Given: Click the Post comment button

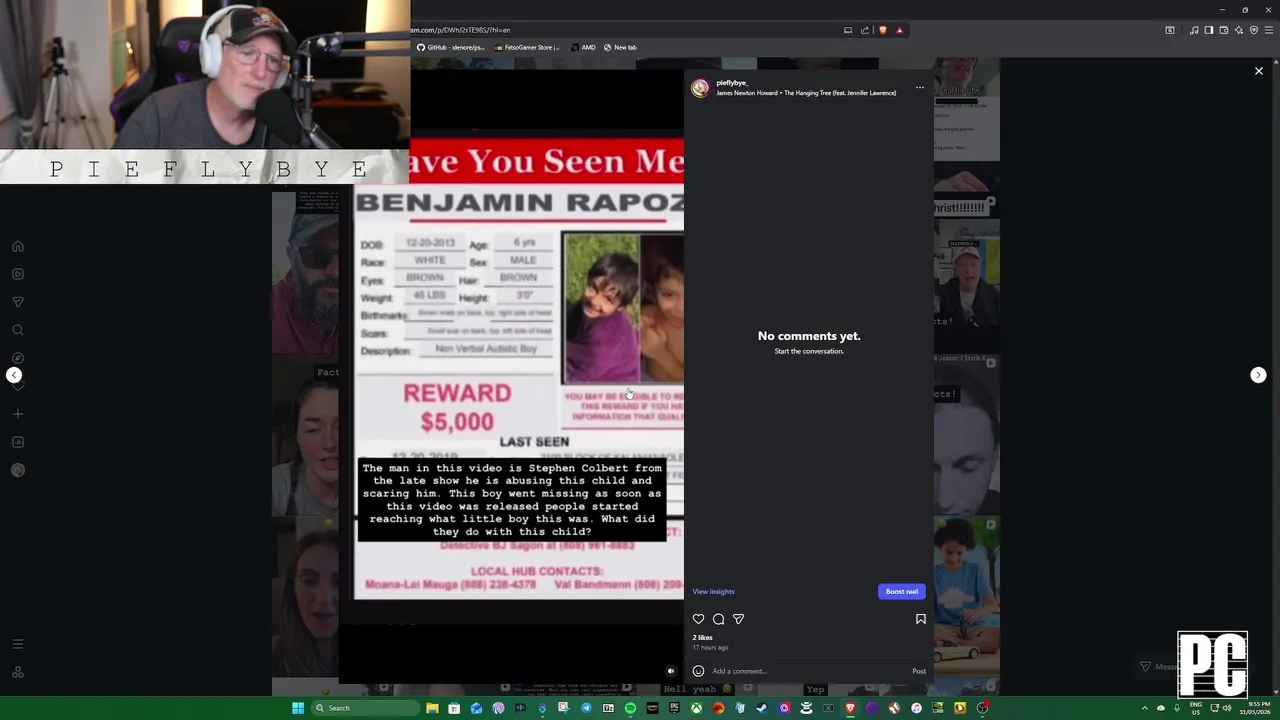Looking at the screenshot, I should pos(919,671).
